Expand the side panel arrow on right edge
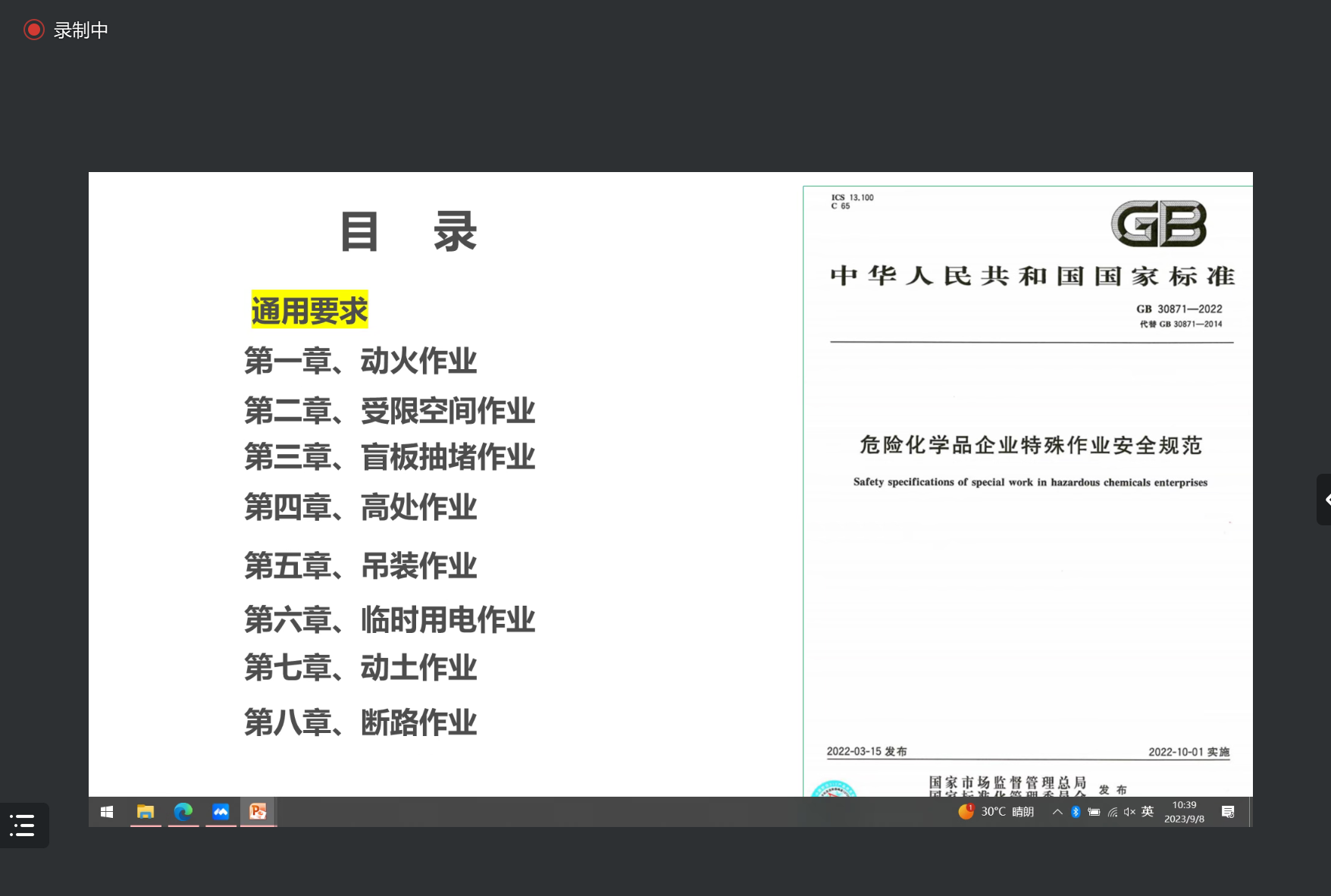This screenshot has height=896, width=1331. 1325,500
